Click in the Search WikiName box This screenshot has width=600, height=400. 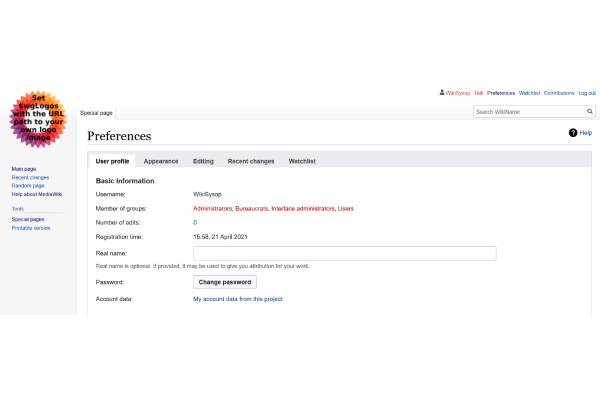pyautogui.click(x=528, y=112)
